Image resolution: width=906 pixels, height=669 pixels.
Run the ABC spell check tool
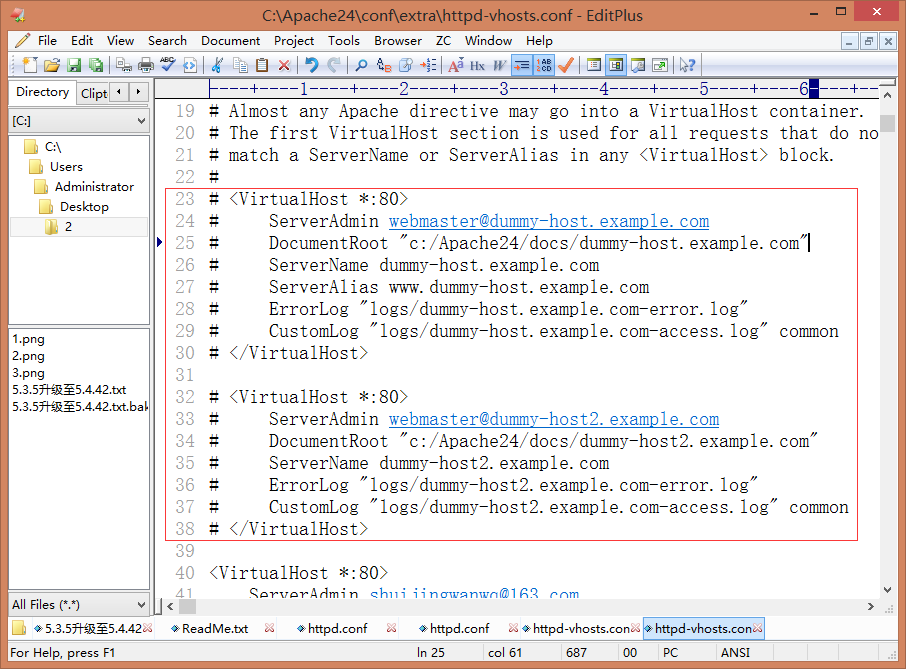click(167, 65)
